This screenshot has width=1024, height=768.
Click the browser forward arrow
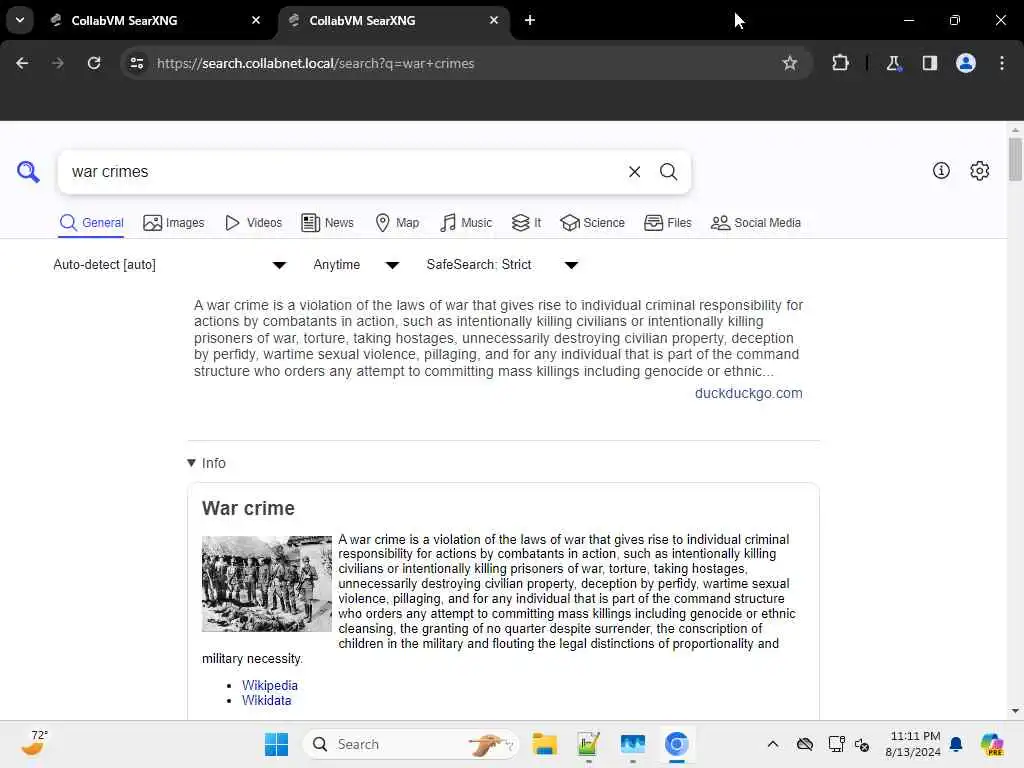pos(58,63)
